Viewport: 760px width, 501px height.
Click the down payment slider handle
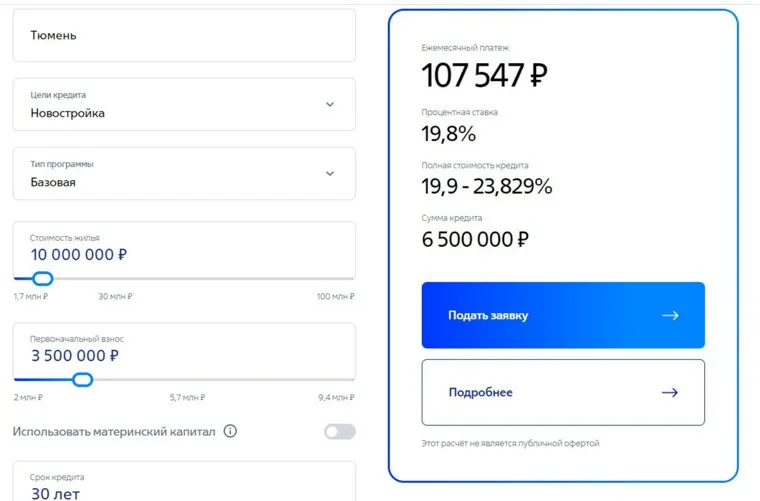coord(83,380)
